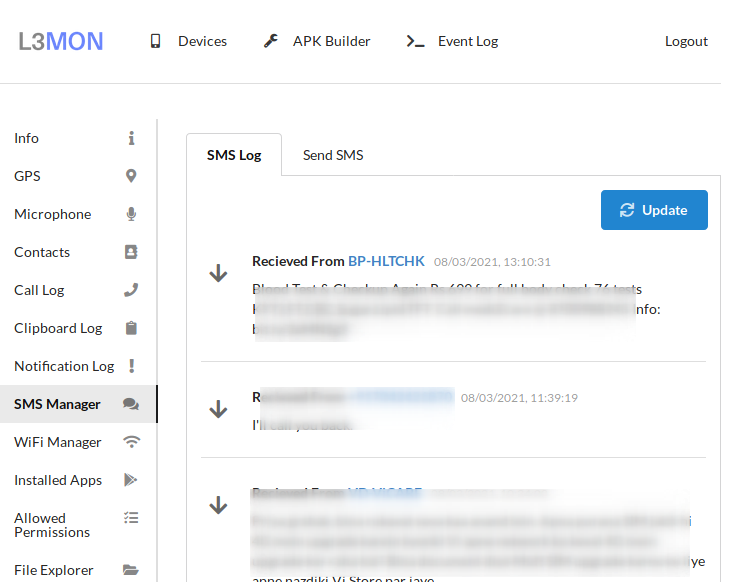738x582 pixels.
Task: Click the Contacts address book icon
Action: pyautogui.click(x=131, y=252)
